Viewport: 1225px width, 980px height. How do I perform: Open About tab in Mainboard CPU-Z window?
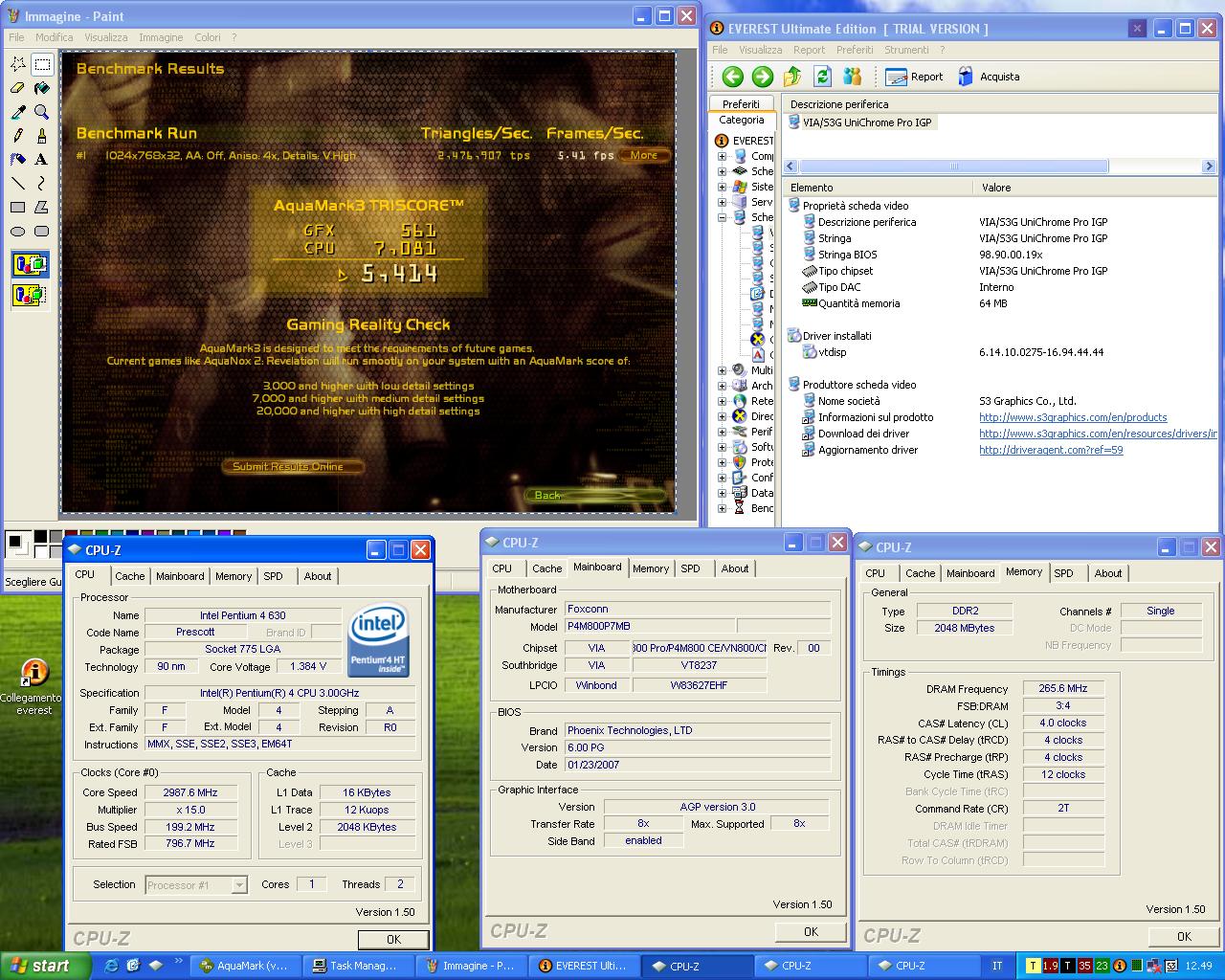click(x=735, y=568)
